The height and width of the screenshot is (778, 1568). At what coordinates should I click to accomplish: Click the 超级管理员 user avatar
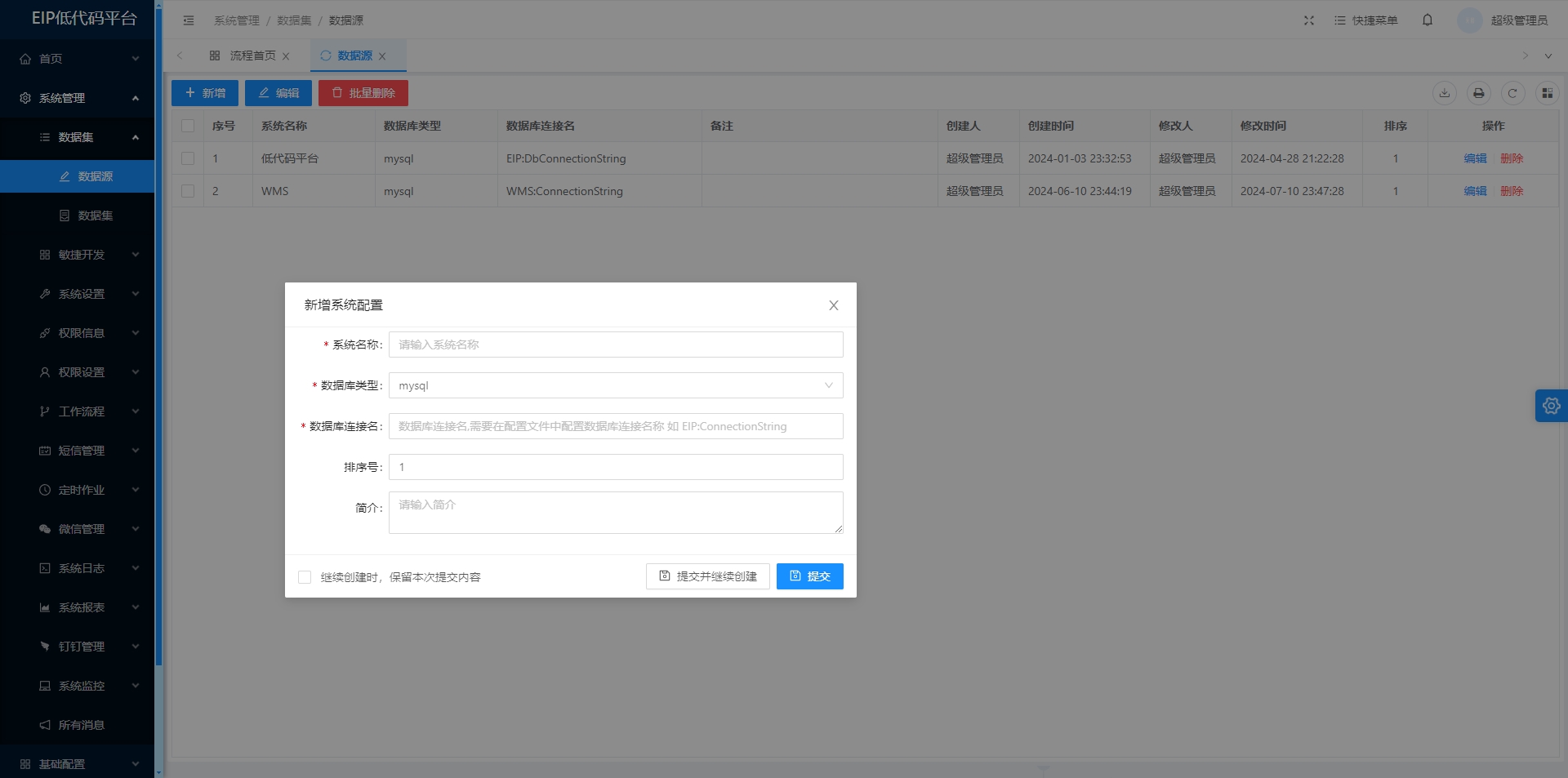[1470, 20]
